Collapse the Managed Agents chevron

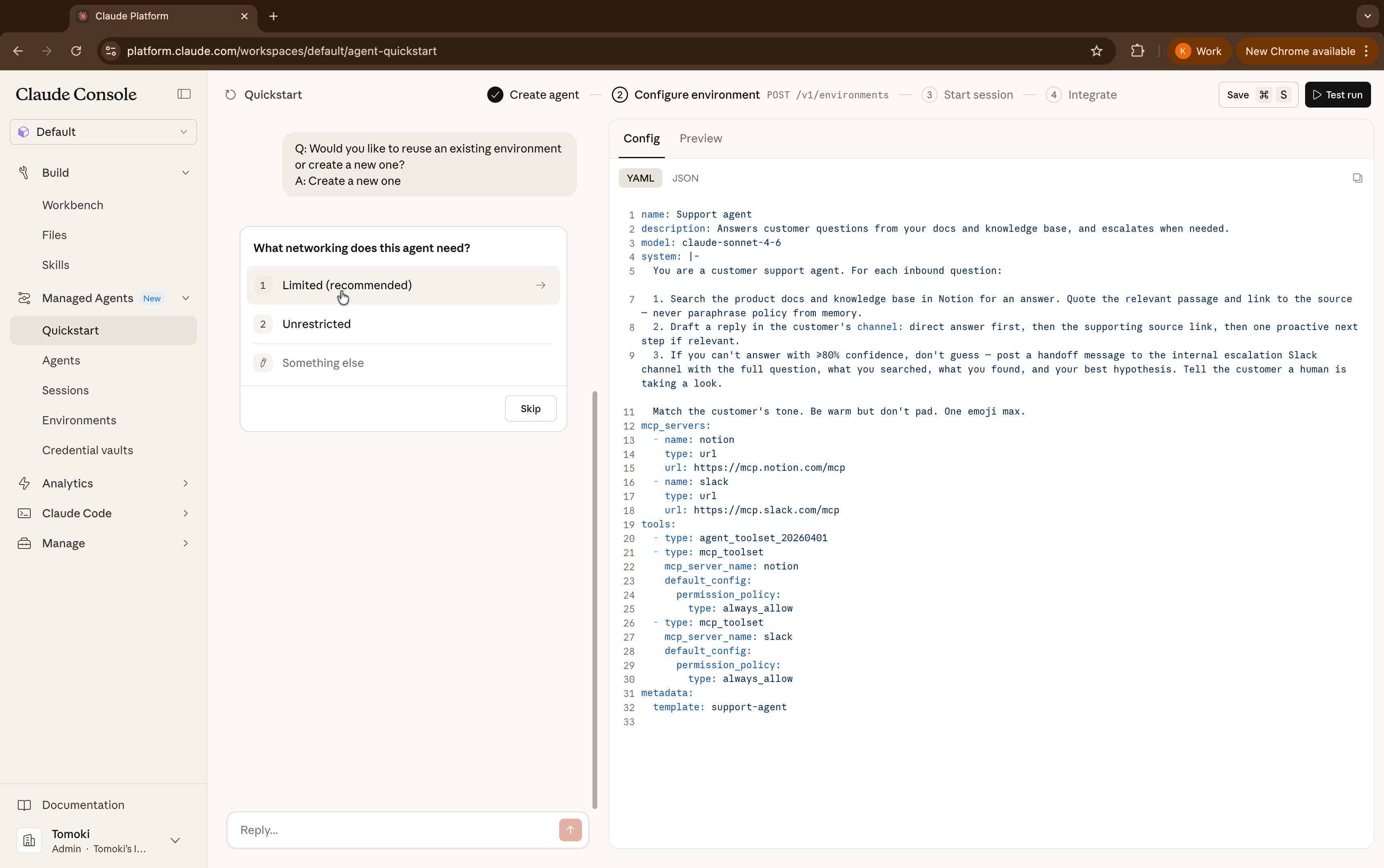point(185,298)
